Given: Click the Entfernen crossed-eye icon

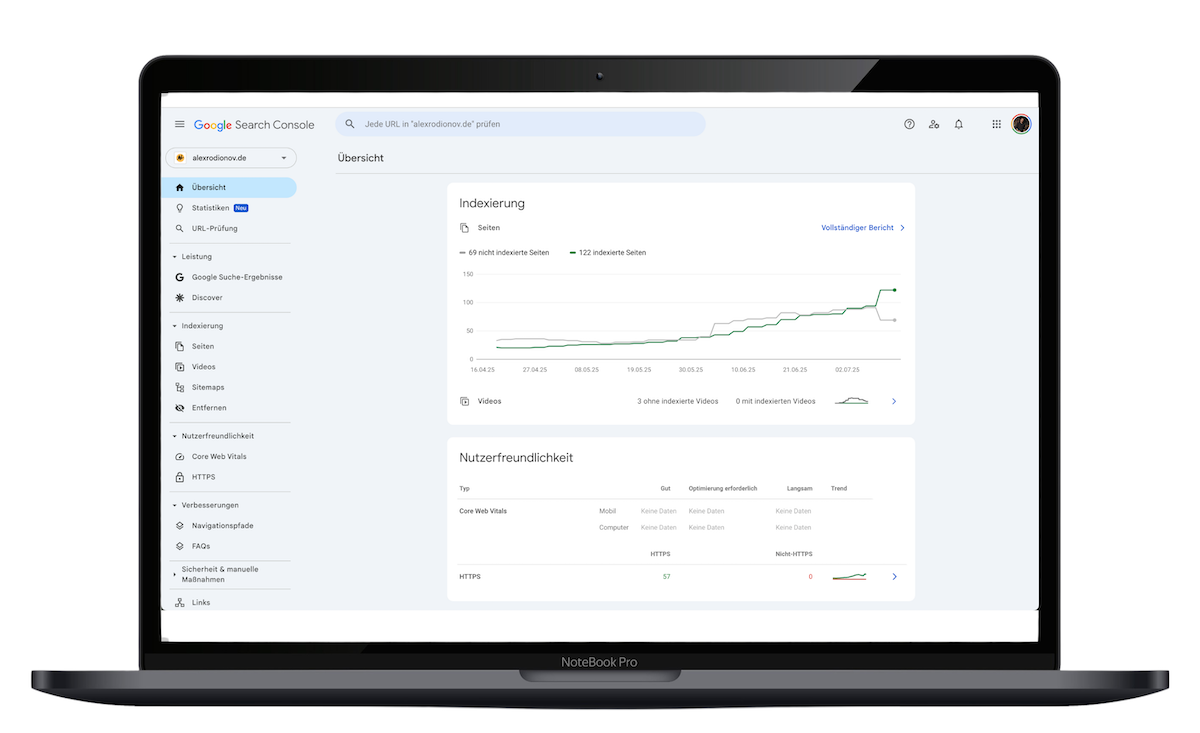Looking at the screenshot, I should click(180, 408).
